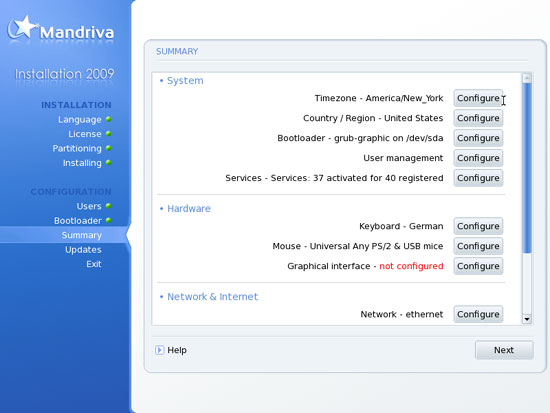The width and height of the screenshot is (550, 413).
Task: Click the scrollbar up arrow
Action: click(x=526, y=78)
